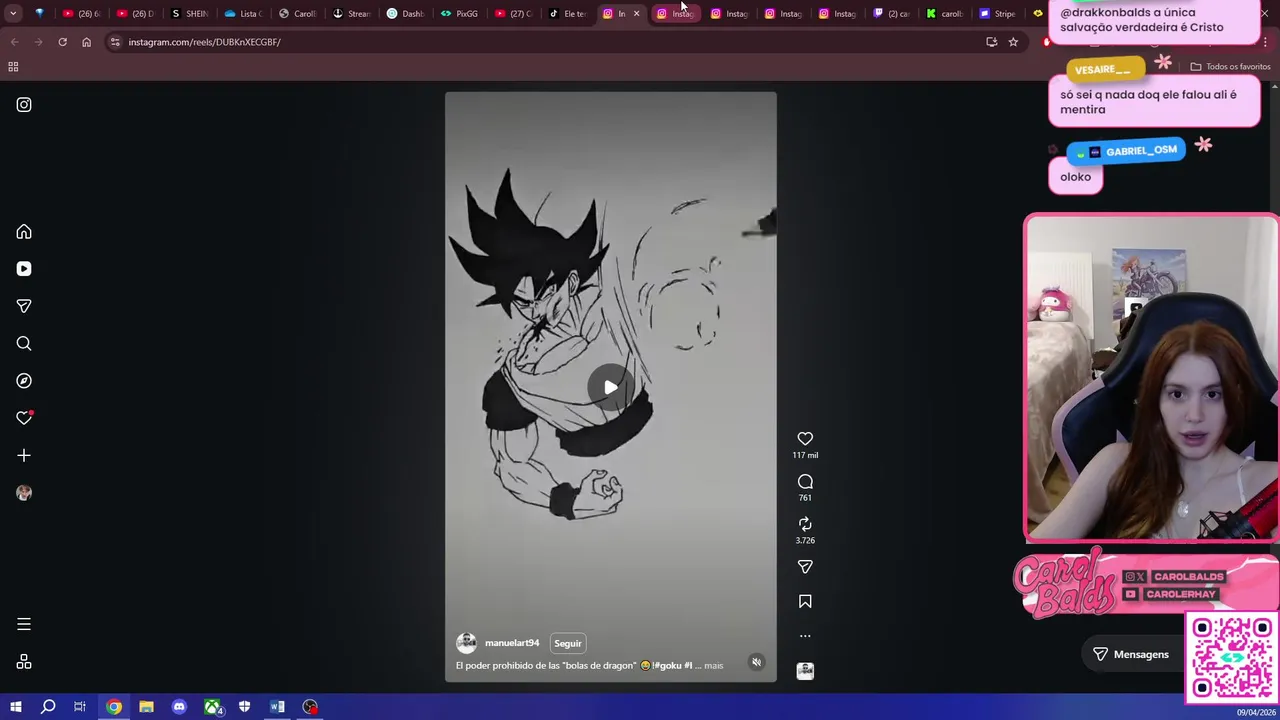Switch to the Stream tab

(x=352, y=13)
